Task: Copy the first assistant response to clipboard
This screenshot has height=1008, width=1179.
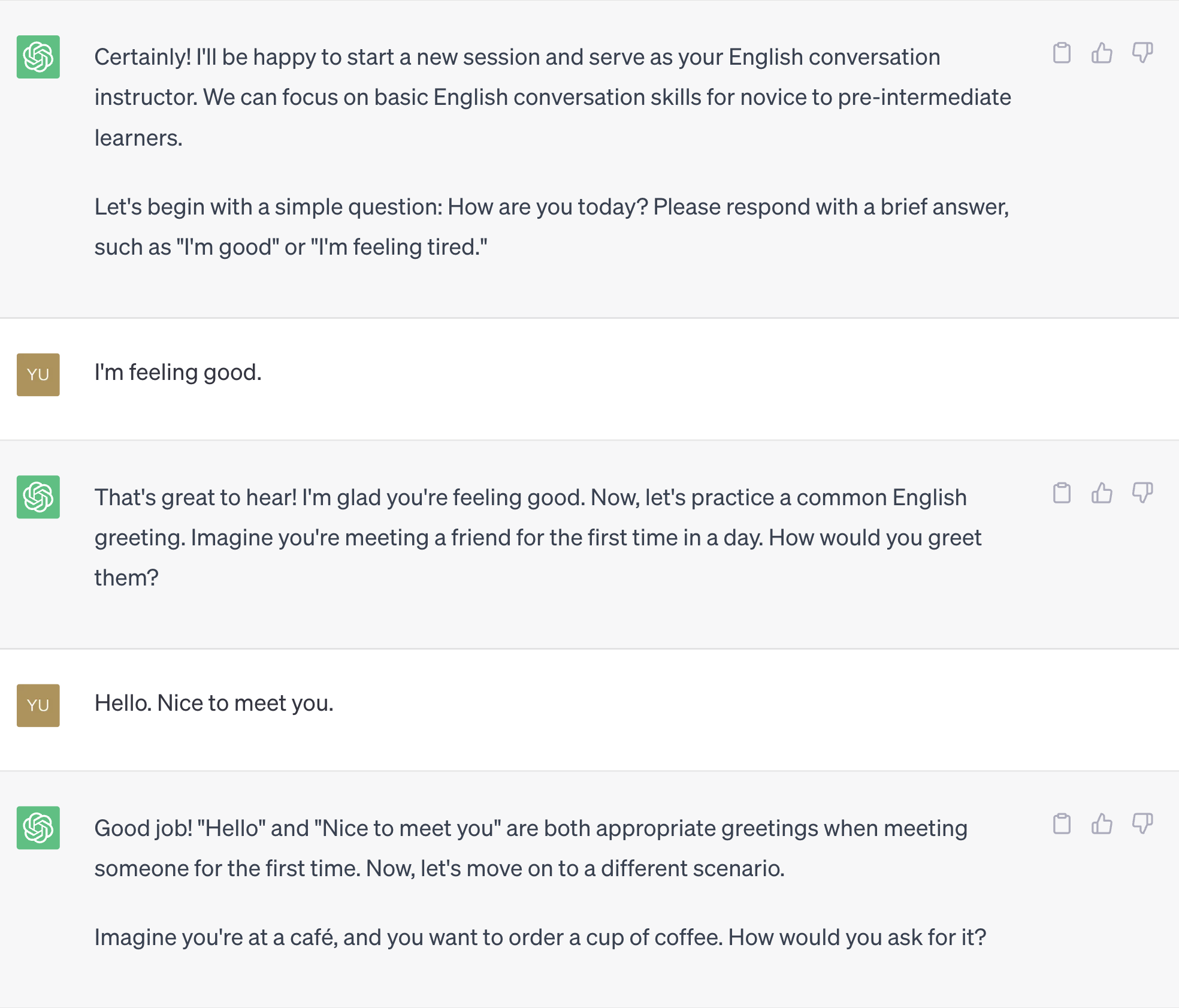Action: click(x=1062, y=53)
